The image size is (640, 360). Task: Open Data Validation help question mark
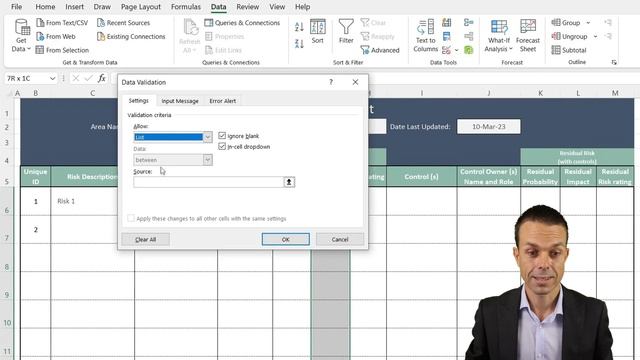pyautogui.click(x=331, y=82)
